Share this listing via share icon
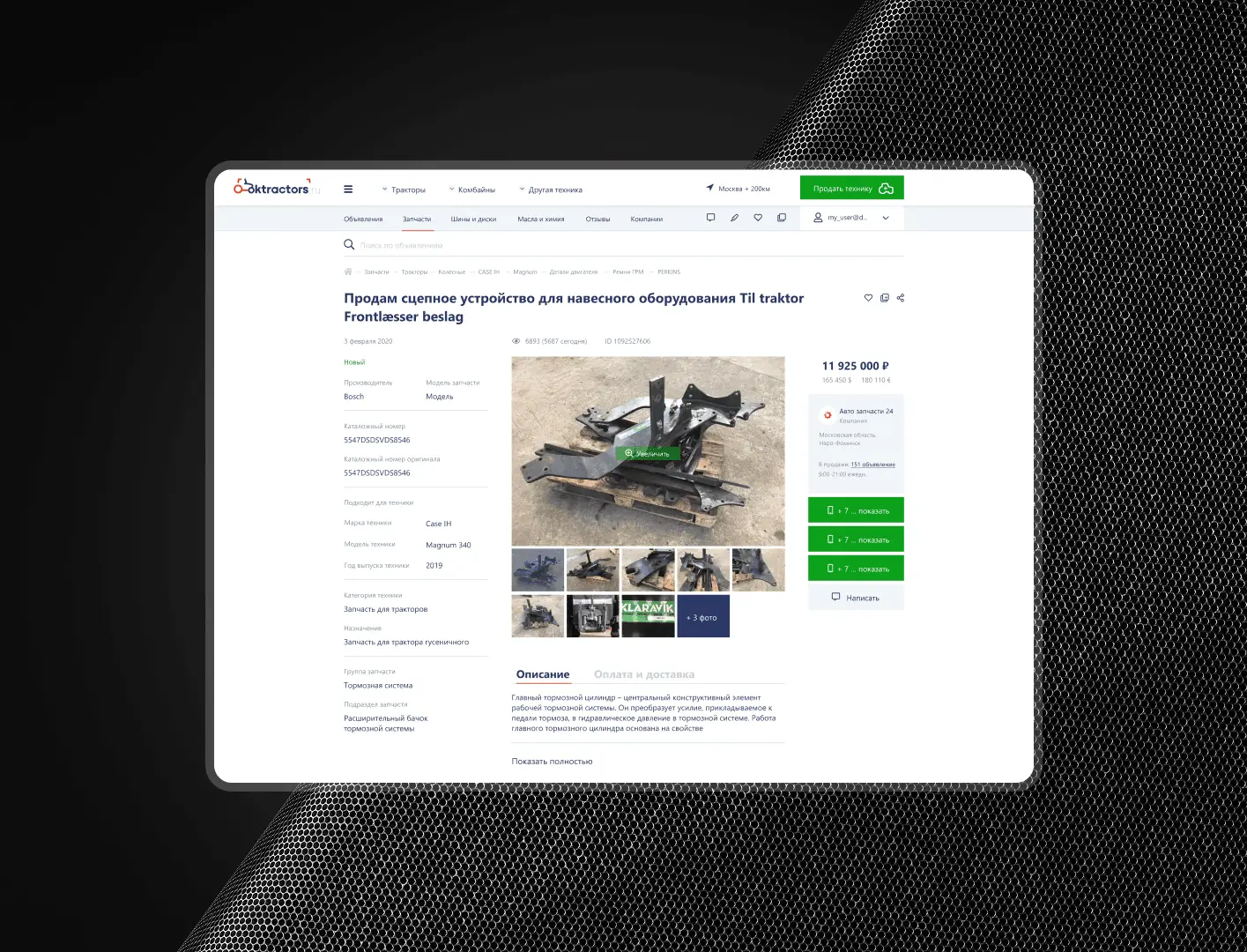The height and width of the screenshot is (952, 1247). [900, 298]
